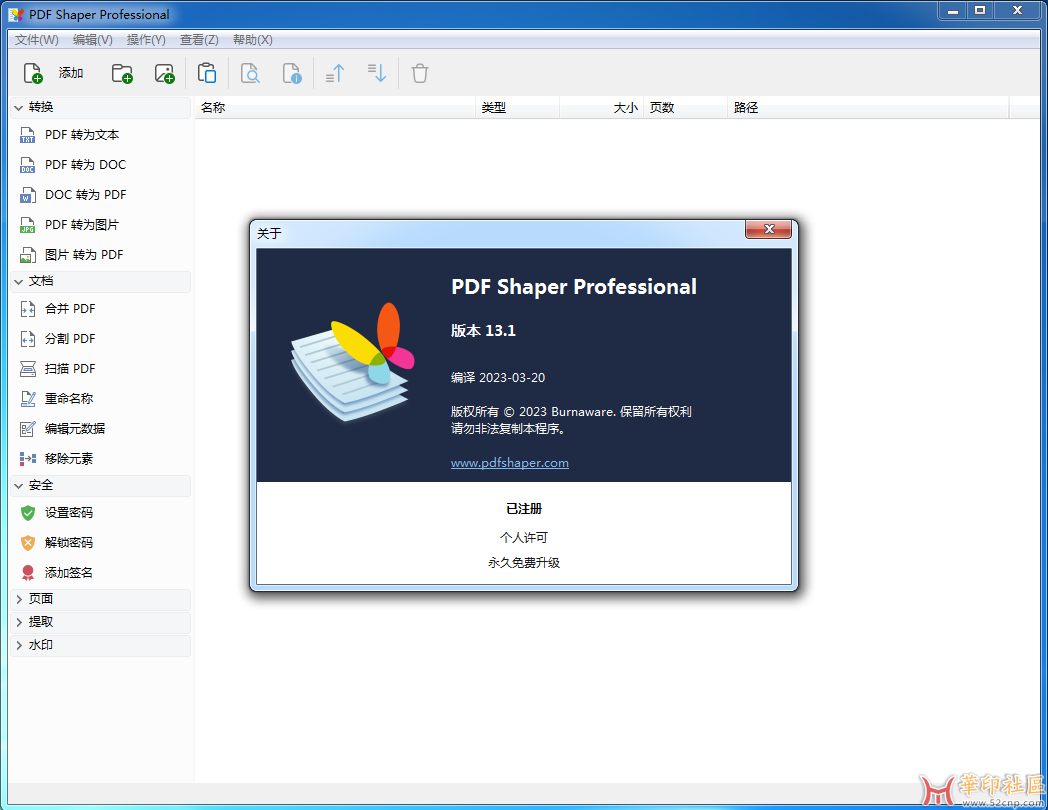Image resolution: width=1048 pixels, height=810 pixels.
Task: Click the 个人许可 text
Action: pos(524,537)
